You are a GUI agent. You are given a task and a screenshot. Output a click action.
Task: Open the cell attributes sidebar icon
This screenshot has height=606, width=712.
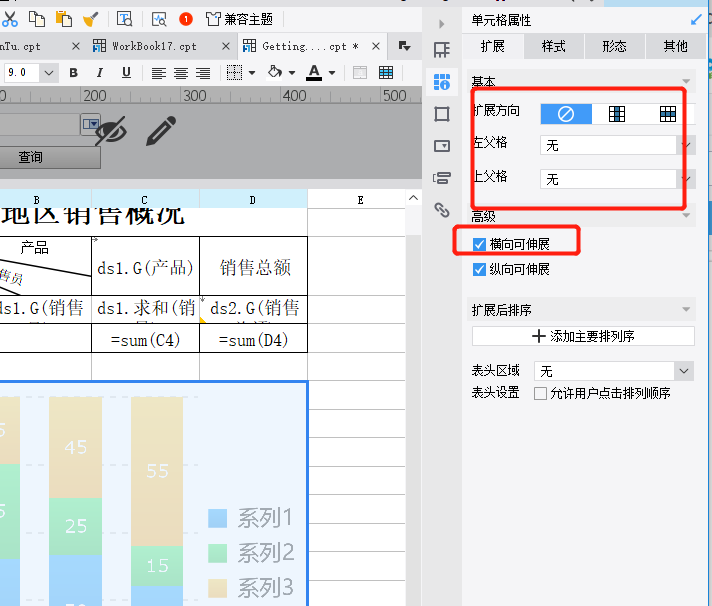pos(441,82)
